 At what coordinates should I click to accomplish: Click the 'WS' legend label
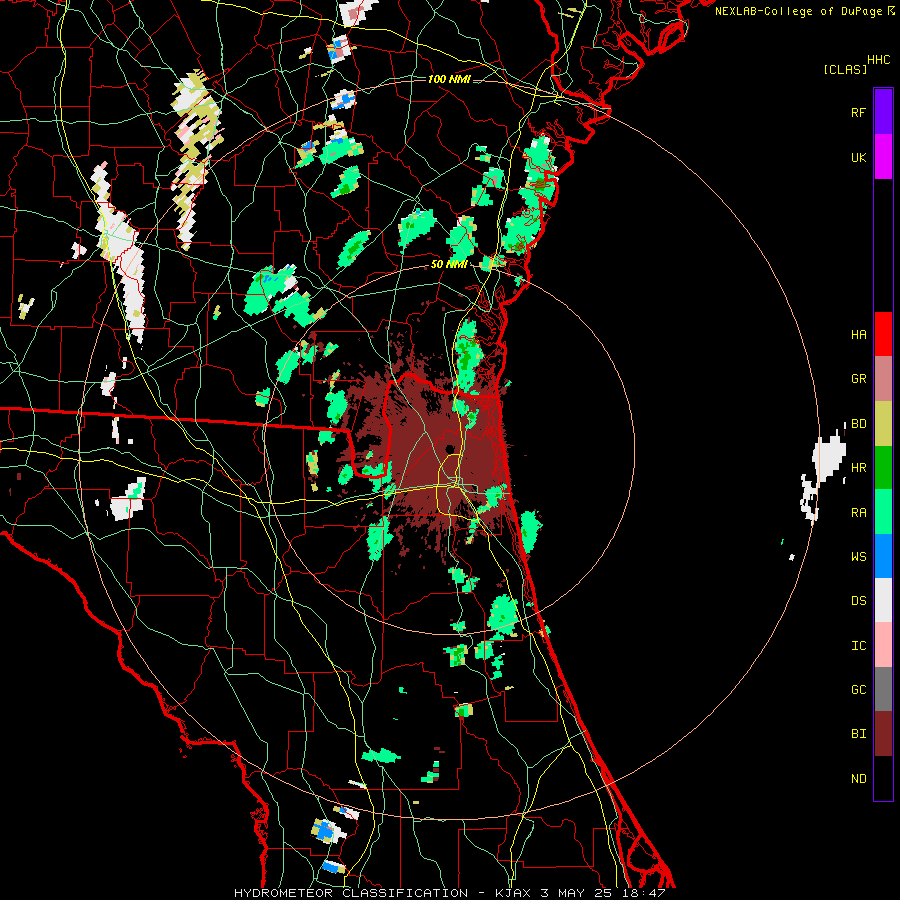(x=858, y=557)
